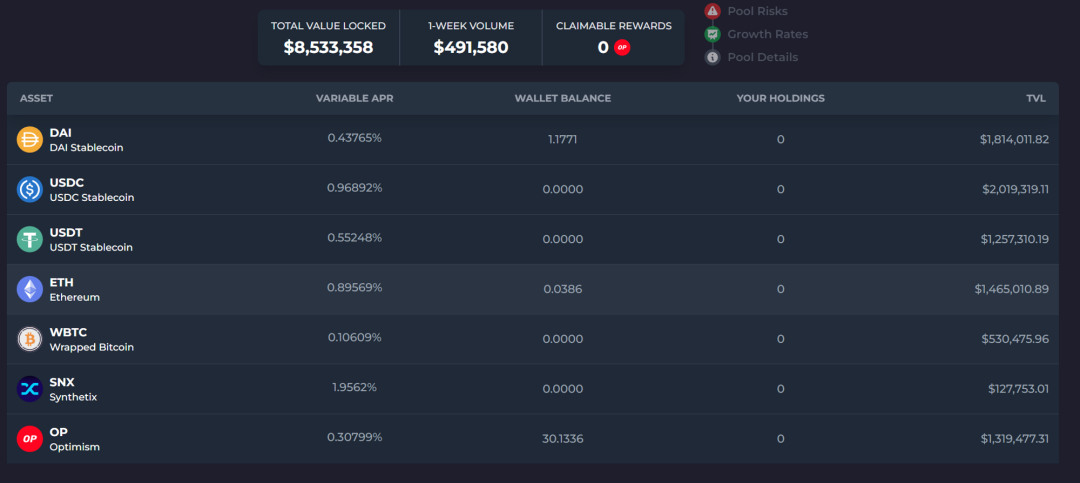The height and width of the screenshot is (483, 1080).
Task: Click the OP wallet balance 30.1336
Action: click(x=562, y=438)
